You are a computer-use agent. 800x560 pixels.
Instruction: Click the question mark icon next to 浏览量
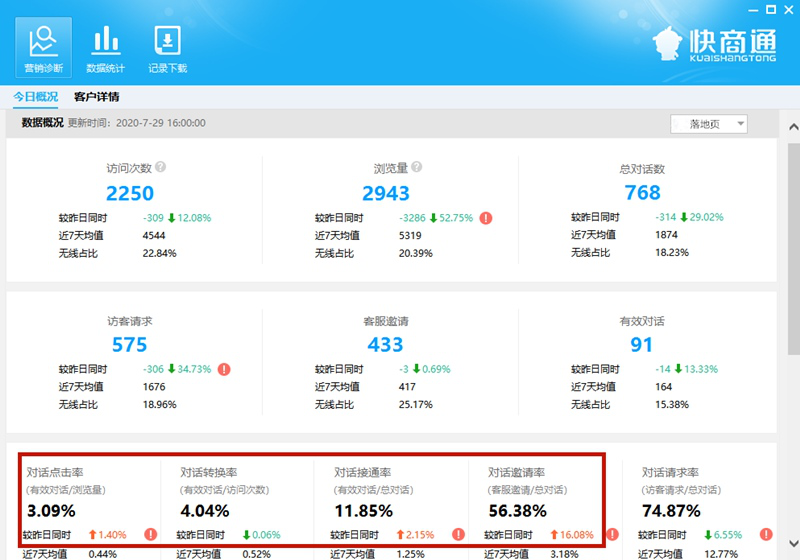tap(416, 168)
